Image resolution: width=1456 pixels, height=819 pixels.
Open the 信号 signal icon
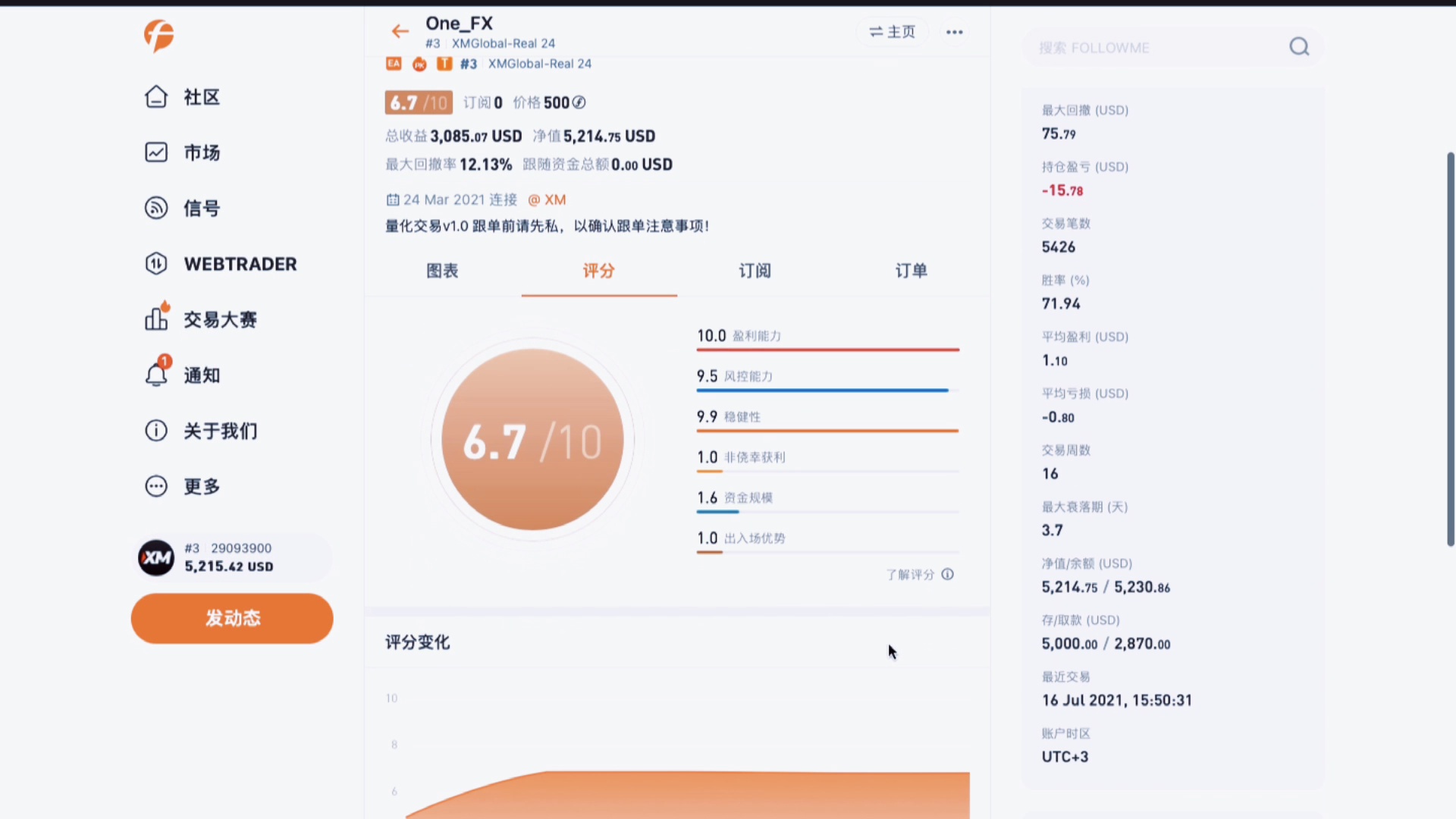(x=156, y=208)
